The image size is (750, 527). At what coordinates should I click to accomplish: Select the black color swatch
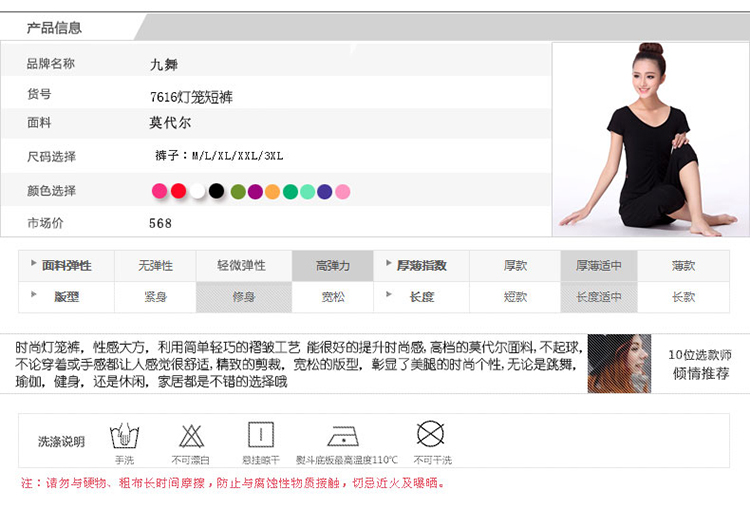pos(216,191)
